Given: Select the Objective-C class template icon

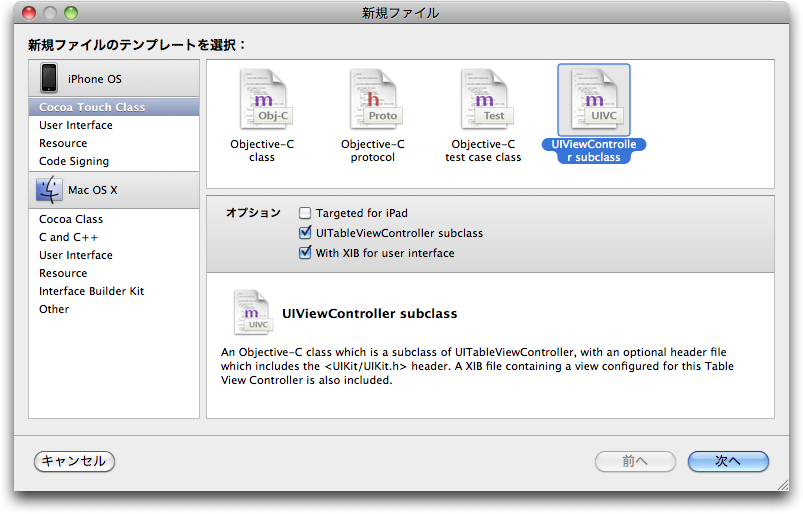Looking at the screenshot, I should point(264,100).
